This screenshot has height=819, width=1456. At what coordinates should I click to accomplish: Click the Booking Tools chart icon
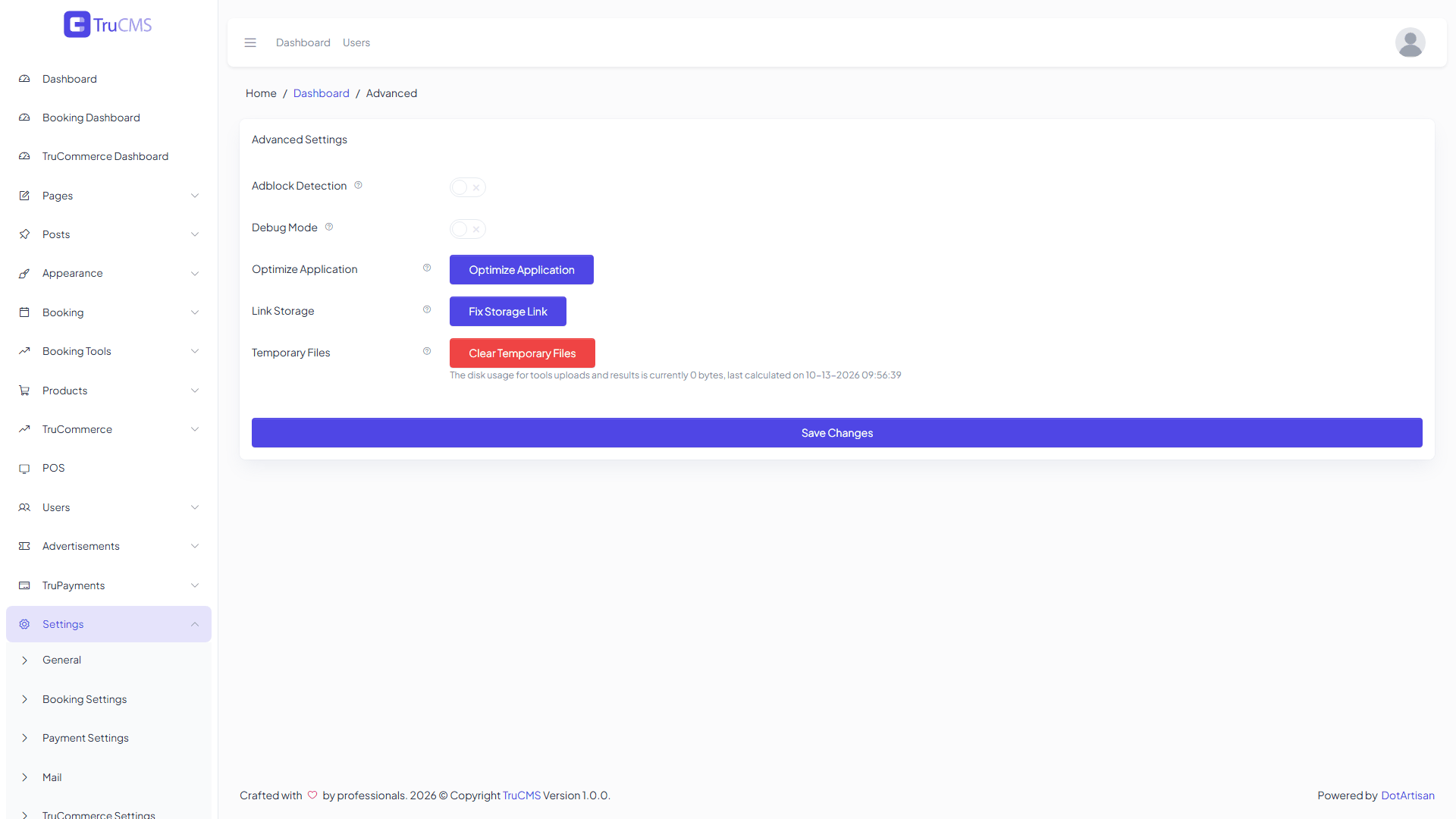tap(24, 351)
